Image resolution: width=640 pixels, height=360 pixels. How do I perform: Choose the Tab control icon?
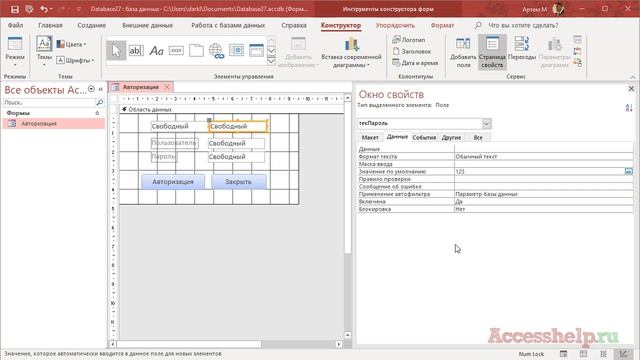(196, 51)
